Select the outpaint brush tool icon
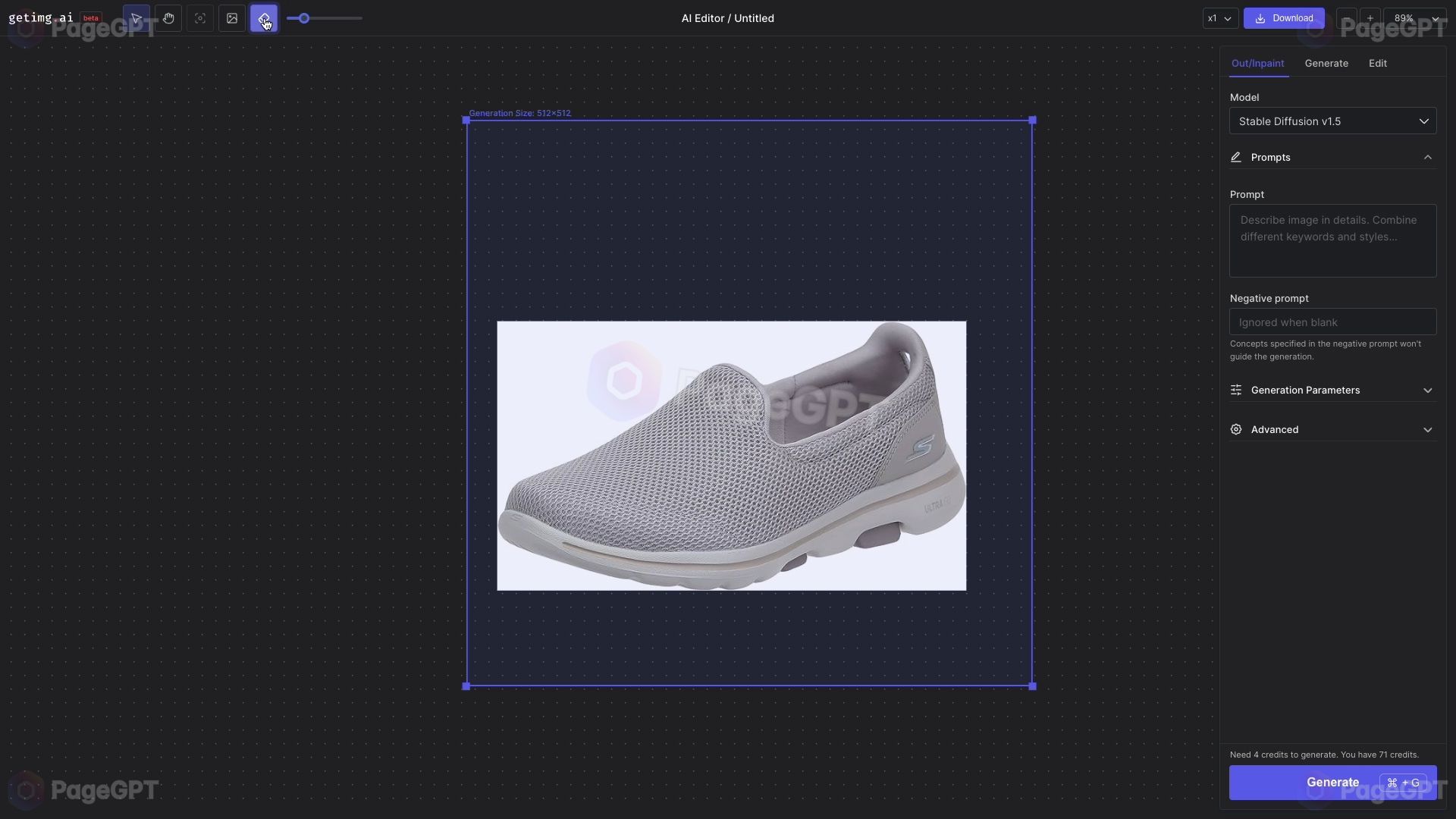Image resolution: width=1456 pixels, height=819 pixels. coord(263,17)
